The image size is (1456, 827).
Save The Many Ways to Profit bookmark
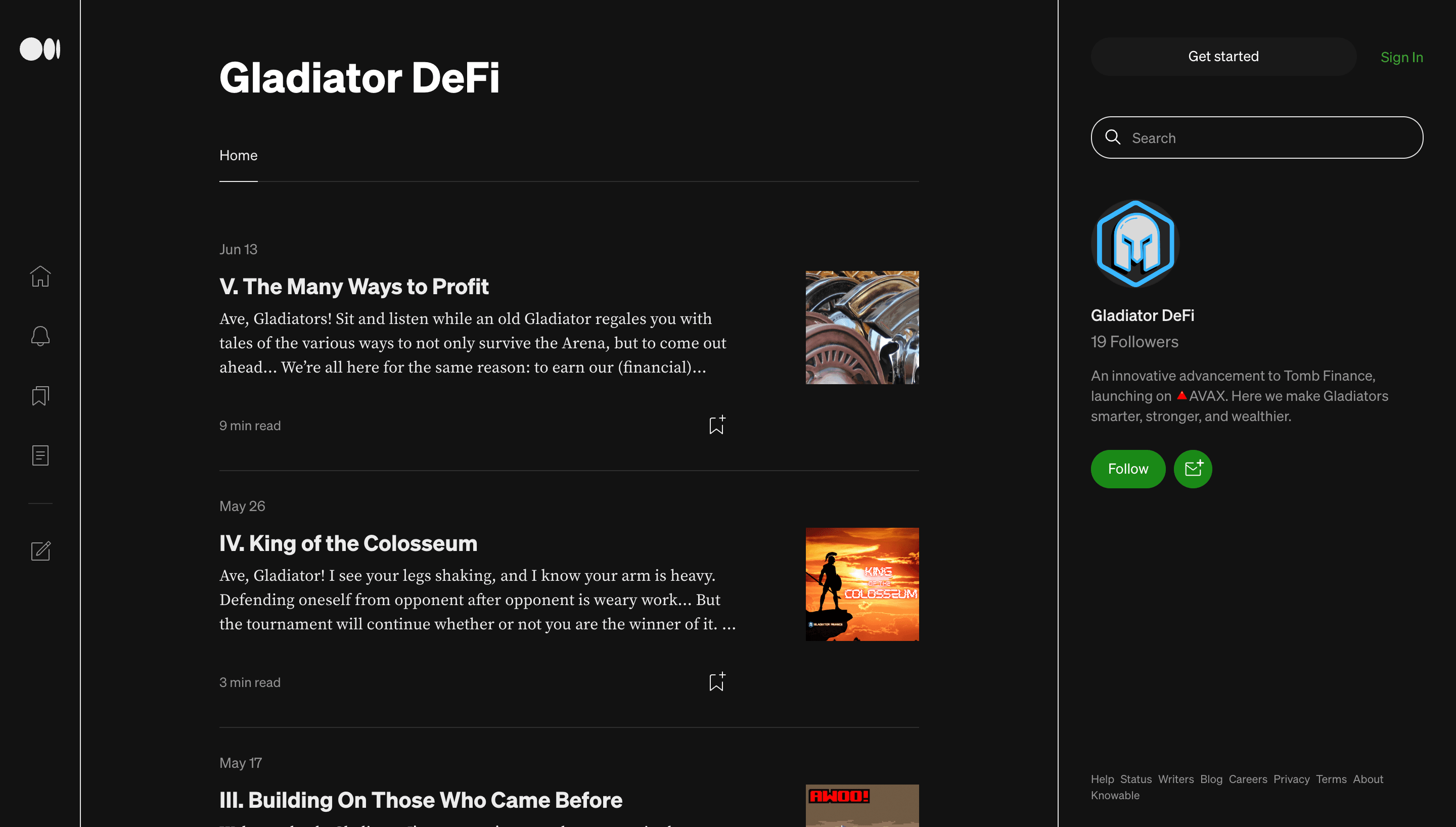(717, 425)
